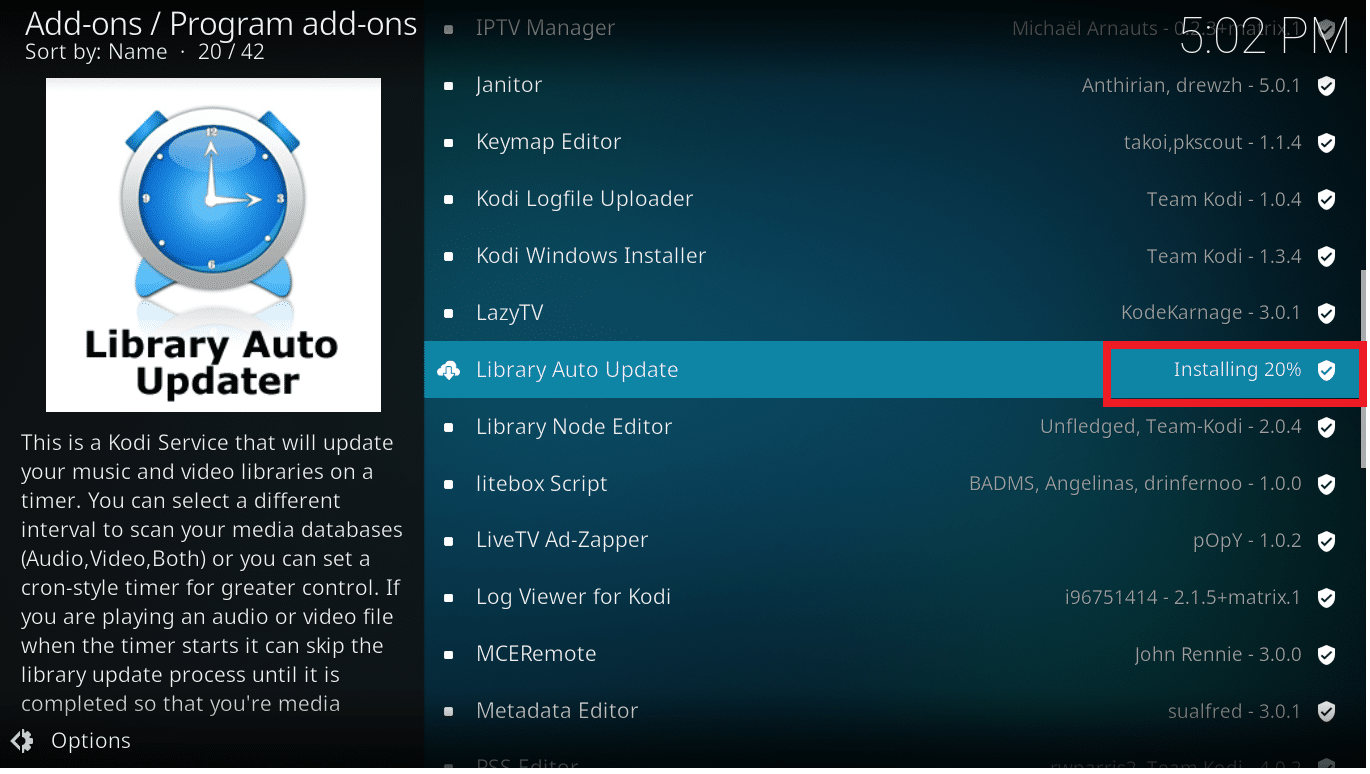Click the vertical scrollbar on the right edge
This screenshot has width=1370, height=774.
point(1364,370)
